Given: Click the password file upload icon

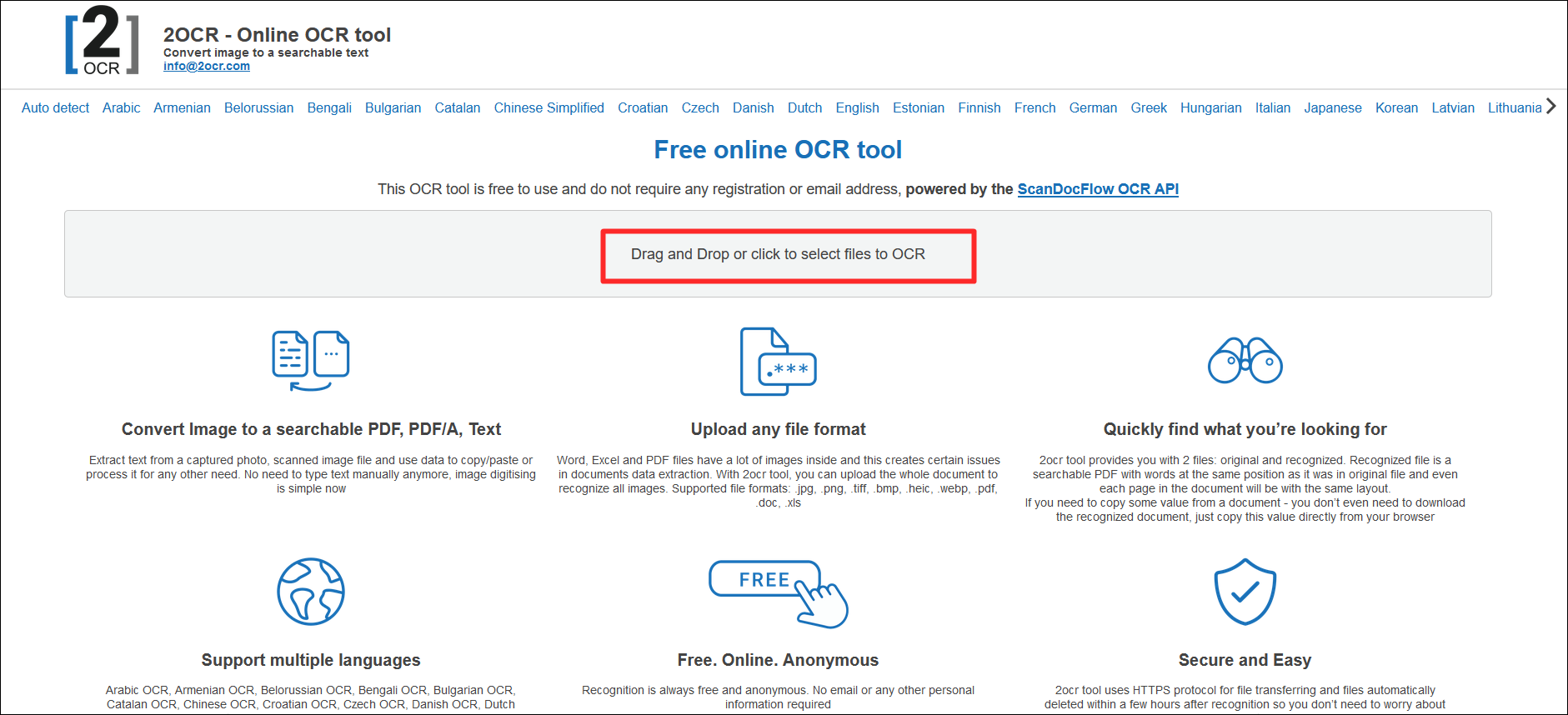Looking at the screenshot, I should coord(778,362).
